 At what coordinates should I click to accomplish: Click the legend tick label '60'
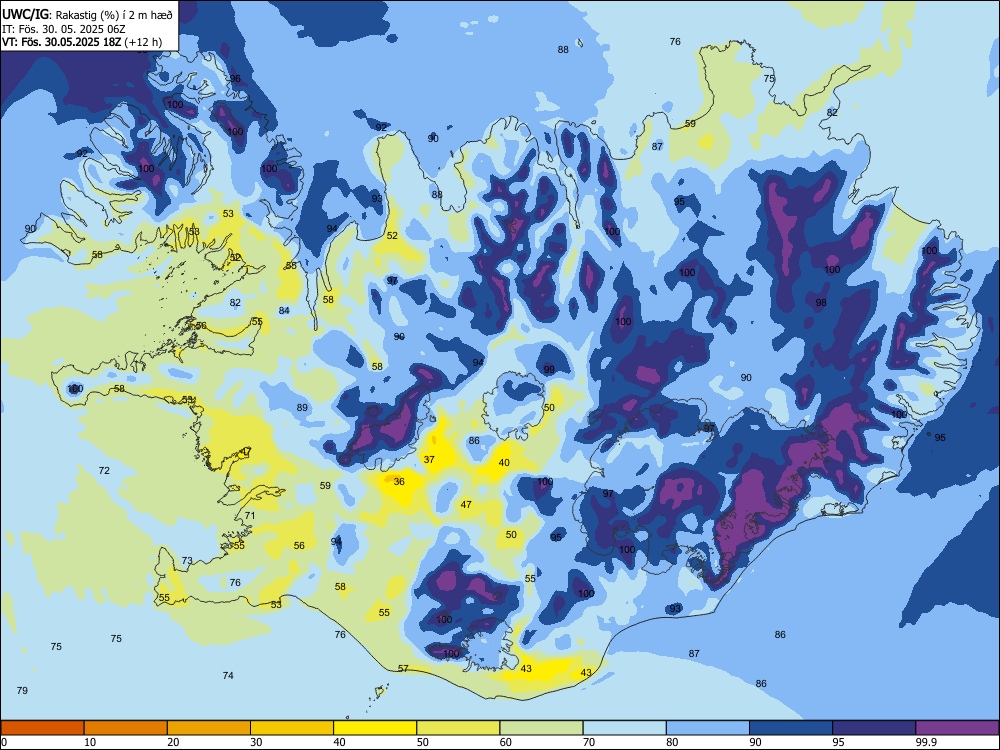coord(506,742)
